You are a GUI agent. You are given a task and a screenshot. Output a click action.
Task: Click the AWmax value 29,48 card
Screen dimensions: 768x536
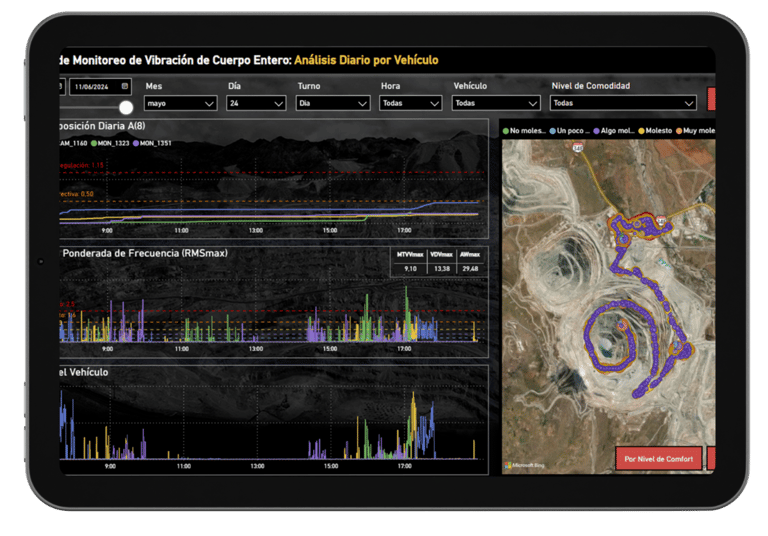coord(470,268)
